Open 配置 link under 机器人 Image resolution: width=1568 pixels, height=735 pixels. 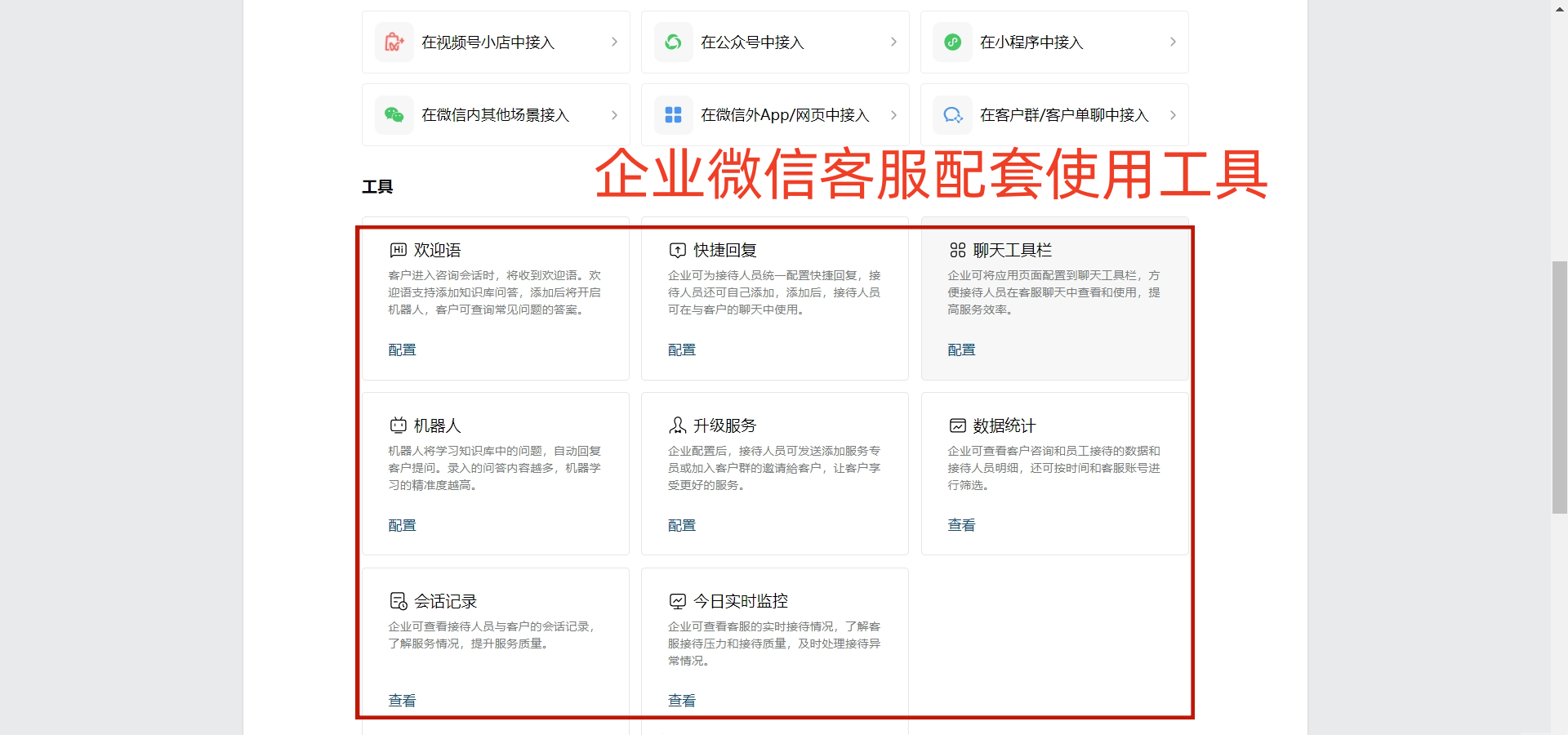tap(402, 525)
